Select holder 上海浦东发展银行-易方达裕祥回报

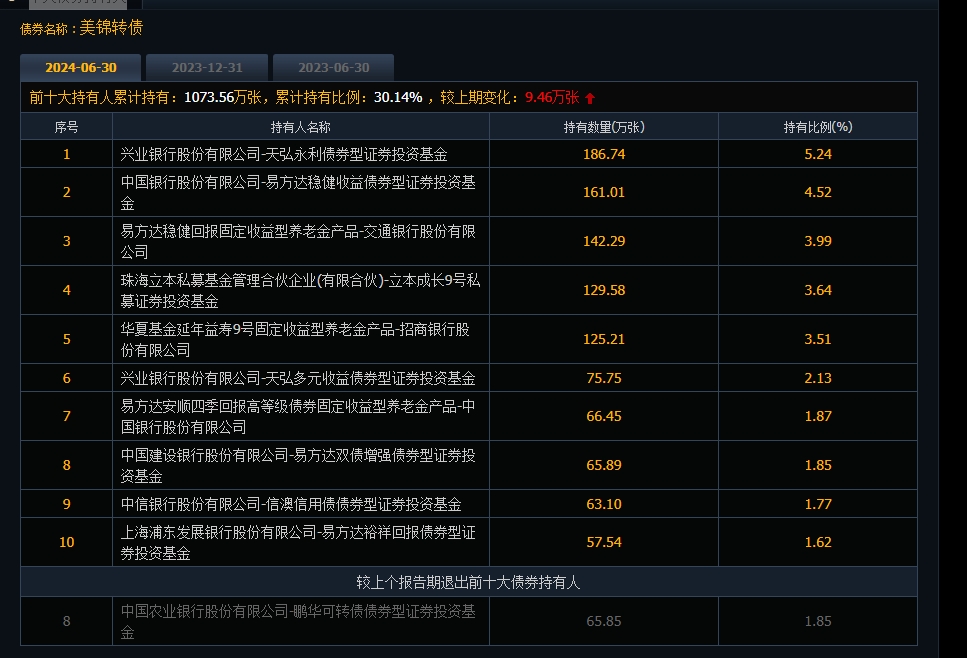coord(298,542)
